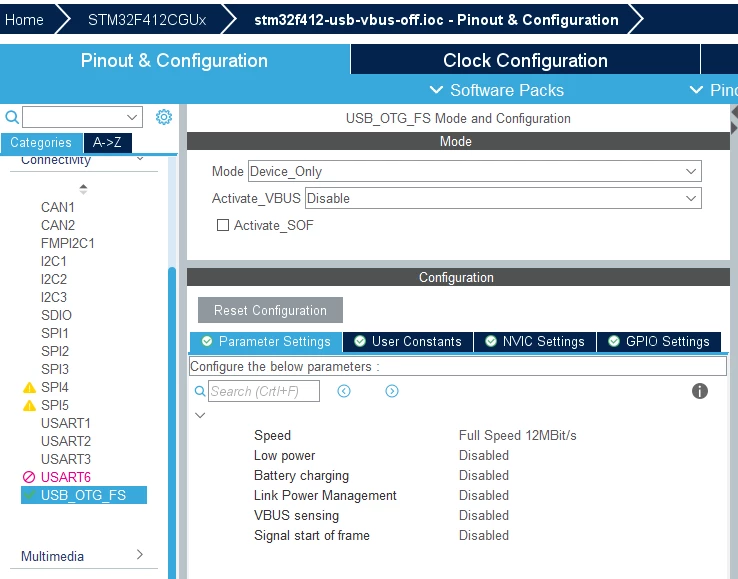738x579 pixels.
Task: Select CAN2 peripheral
Action: [58, 225]
